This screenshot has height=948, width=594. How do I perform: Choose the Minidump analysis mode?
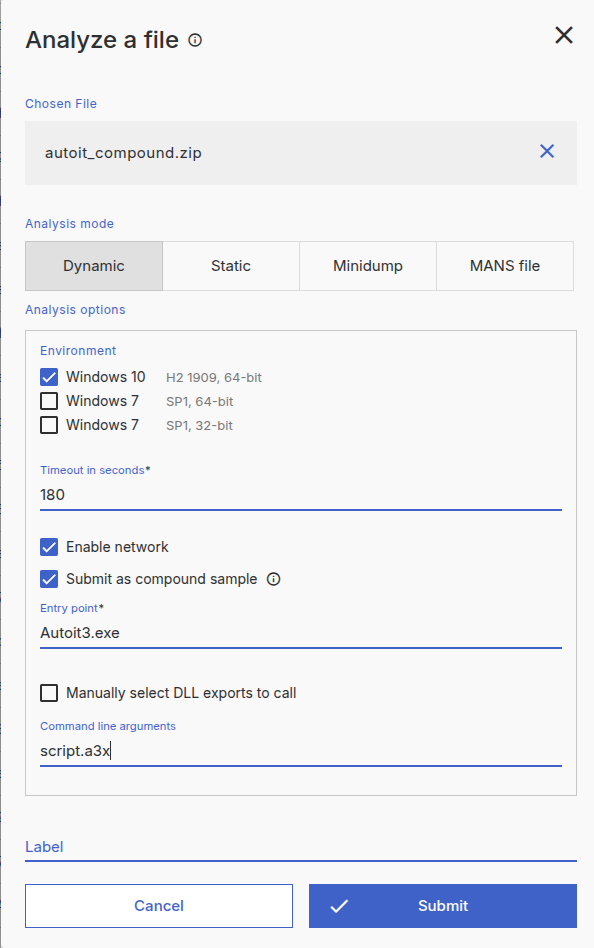point(368,266)
